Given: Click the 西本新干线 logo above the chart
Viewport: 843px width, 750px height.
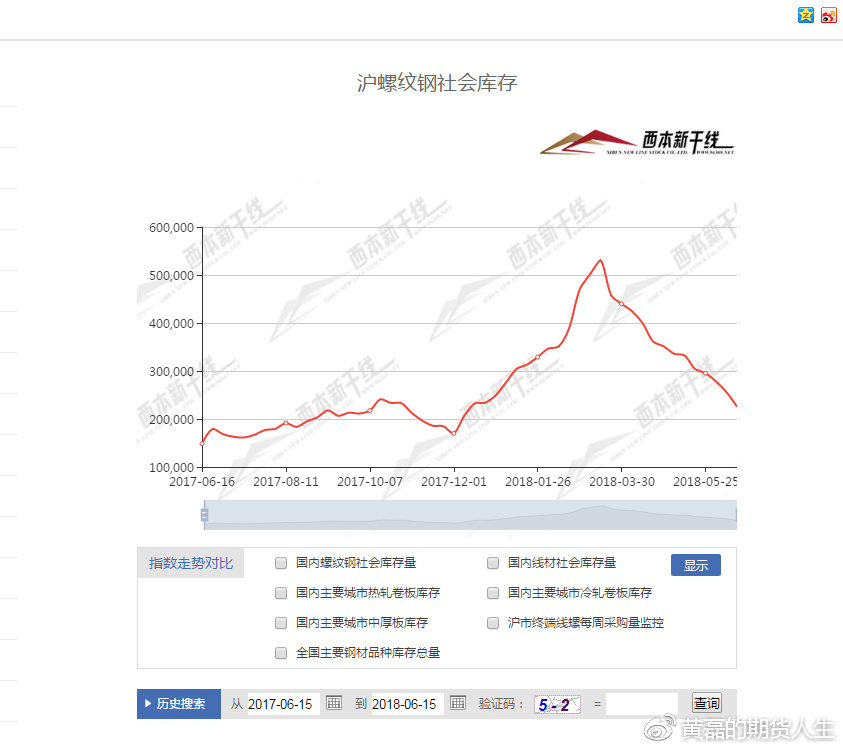Looking at the screenshot, I should click(638, 143).
